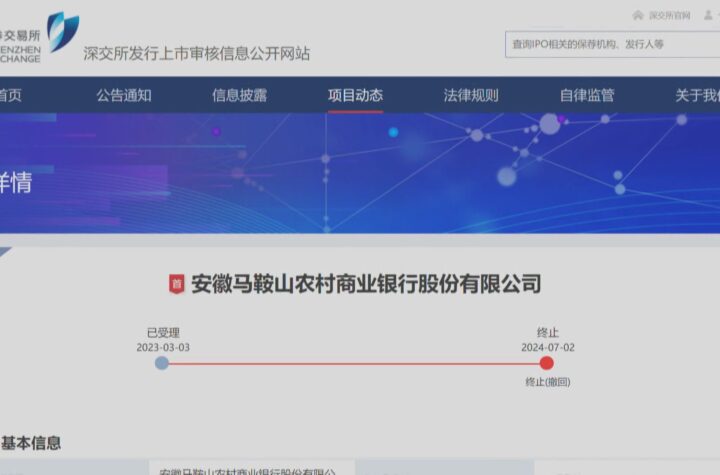Select the blue 已受理 timeline dot
This screenshot has width=720, height=475.
(162, 363)
